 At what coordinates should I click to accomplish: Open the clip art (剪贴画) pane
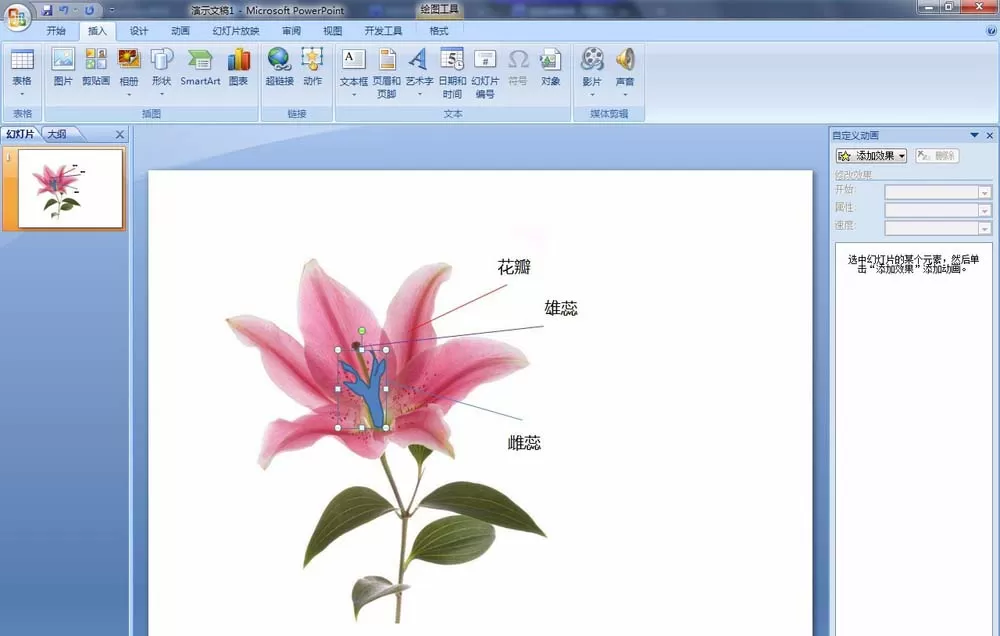(x=96, y=67)
